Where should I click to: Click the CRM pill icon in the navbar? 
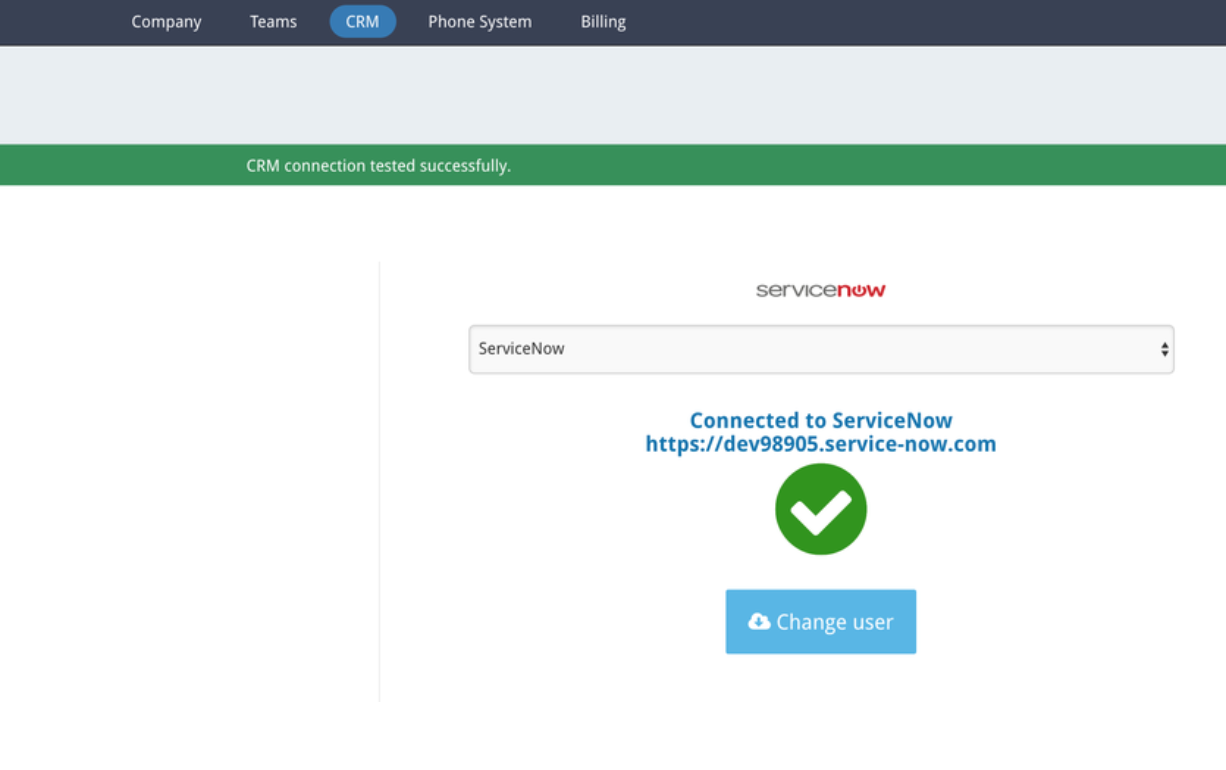[x=362, y=21]
